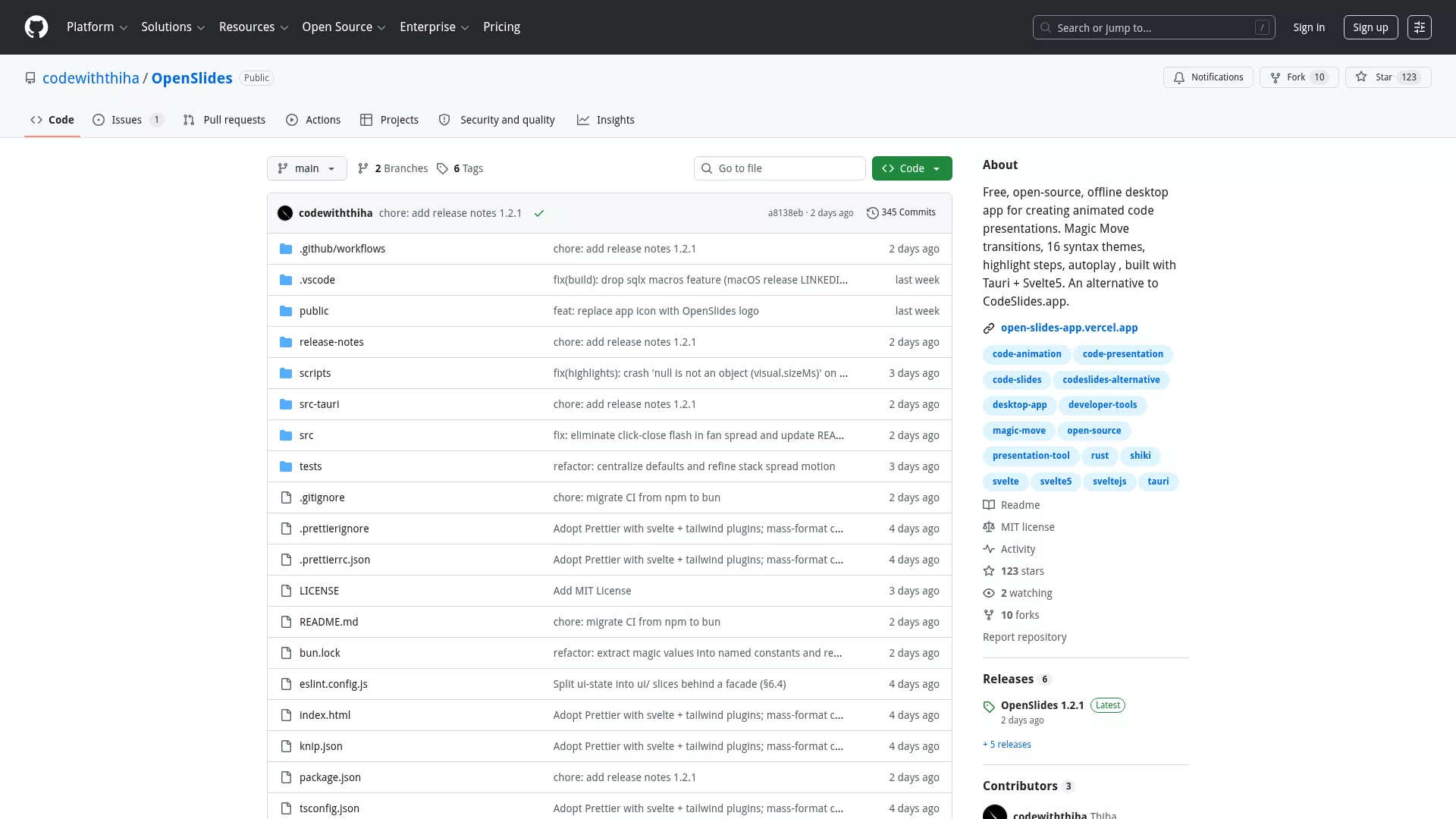Expand the Solutions menu
Image resolution: width=1456 pixels, height=819 pixels.
point(173,27)
